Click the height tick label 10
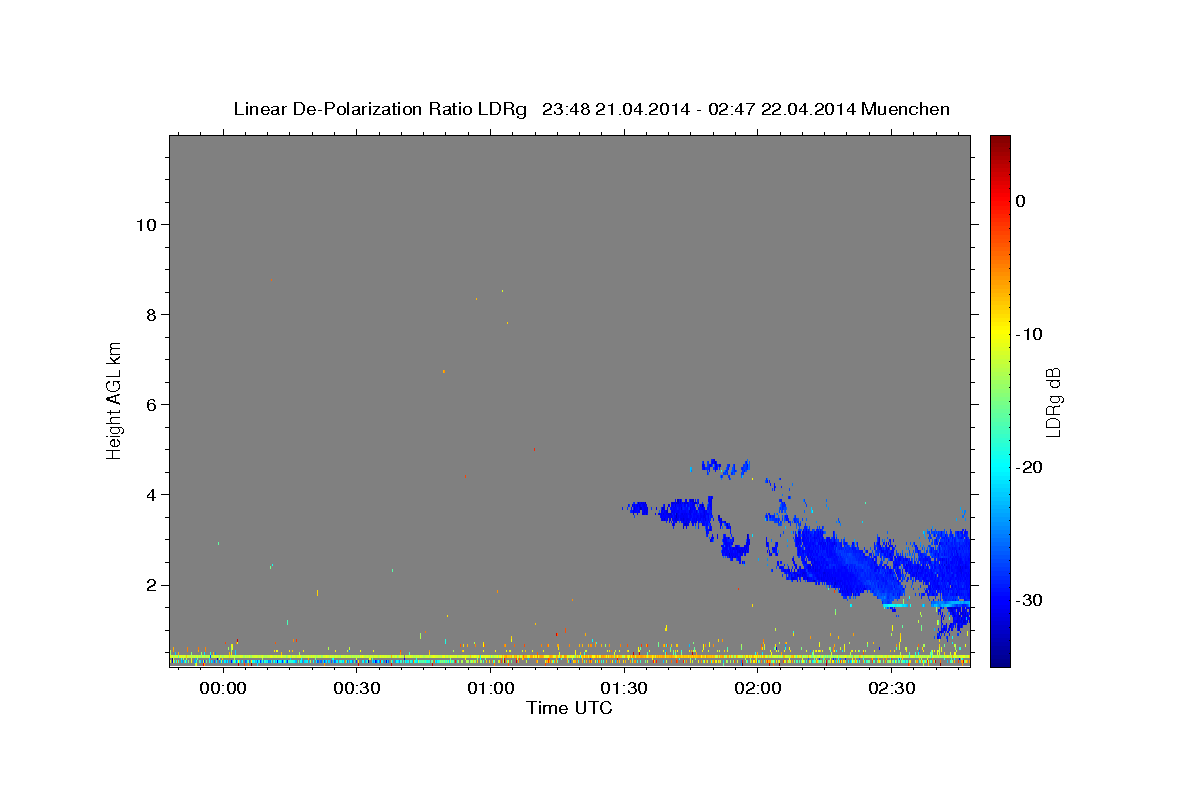The width and height of the screenshot is (1200, 800). pyautogui.click(x=146, y=224)
